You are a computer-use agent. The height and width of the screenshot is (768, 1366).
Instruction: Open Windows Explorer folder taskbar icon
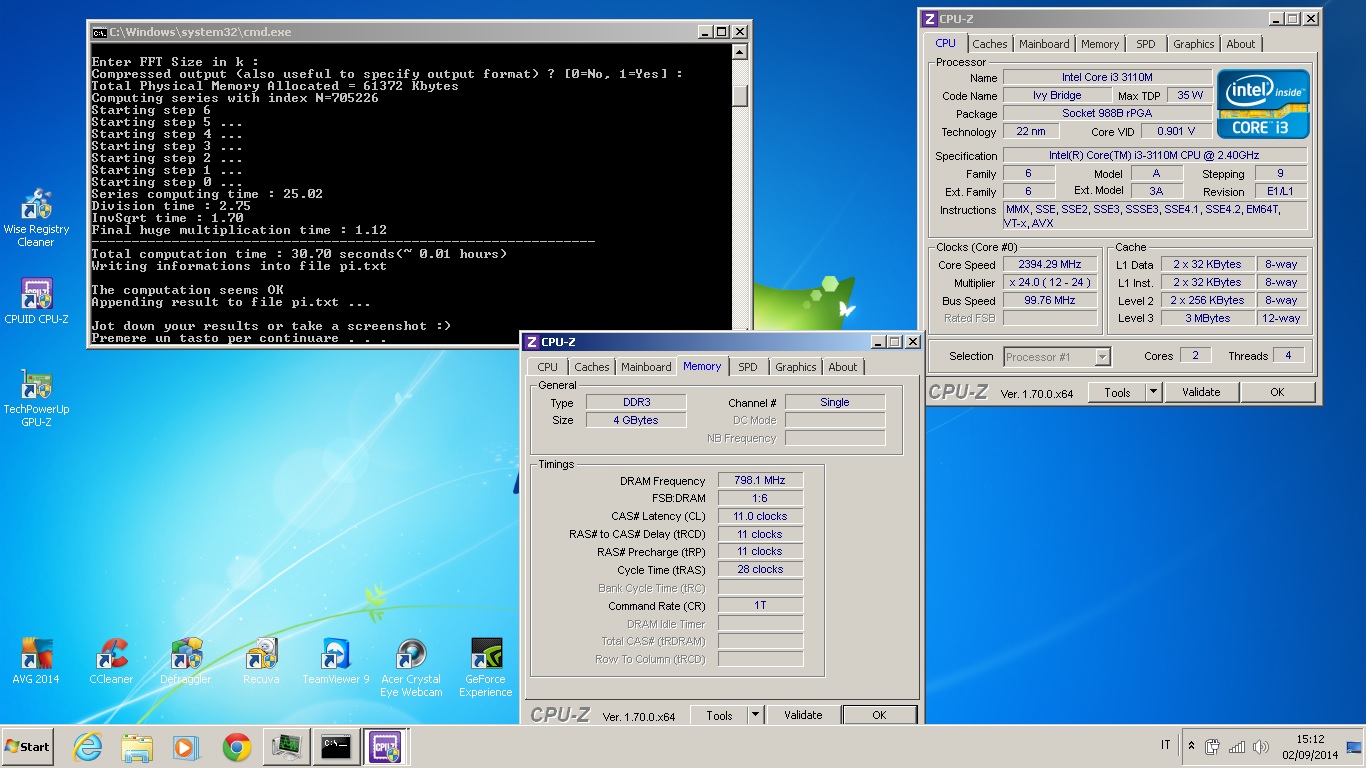point(136,747)
